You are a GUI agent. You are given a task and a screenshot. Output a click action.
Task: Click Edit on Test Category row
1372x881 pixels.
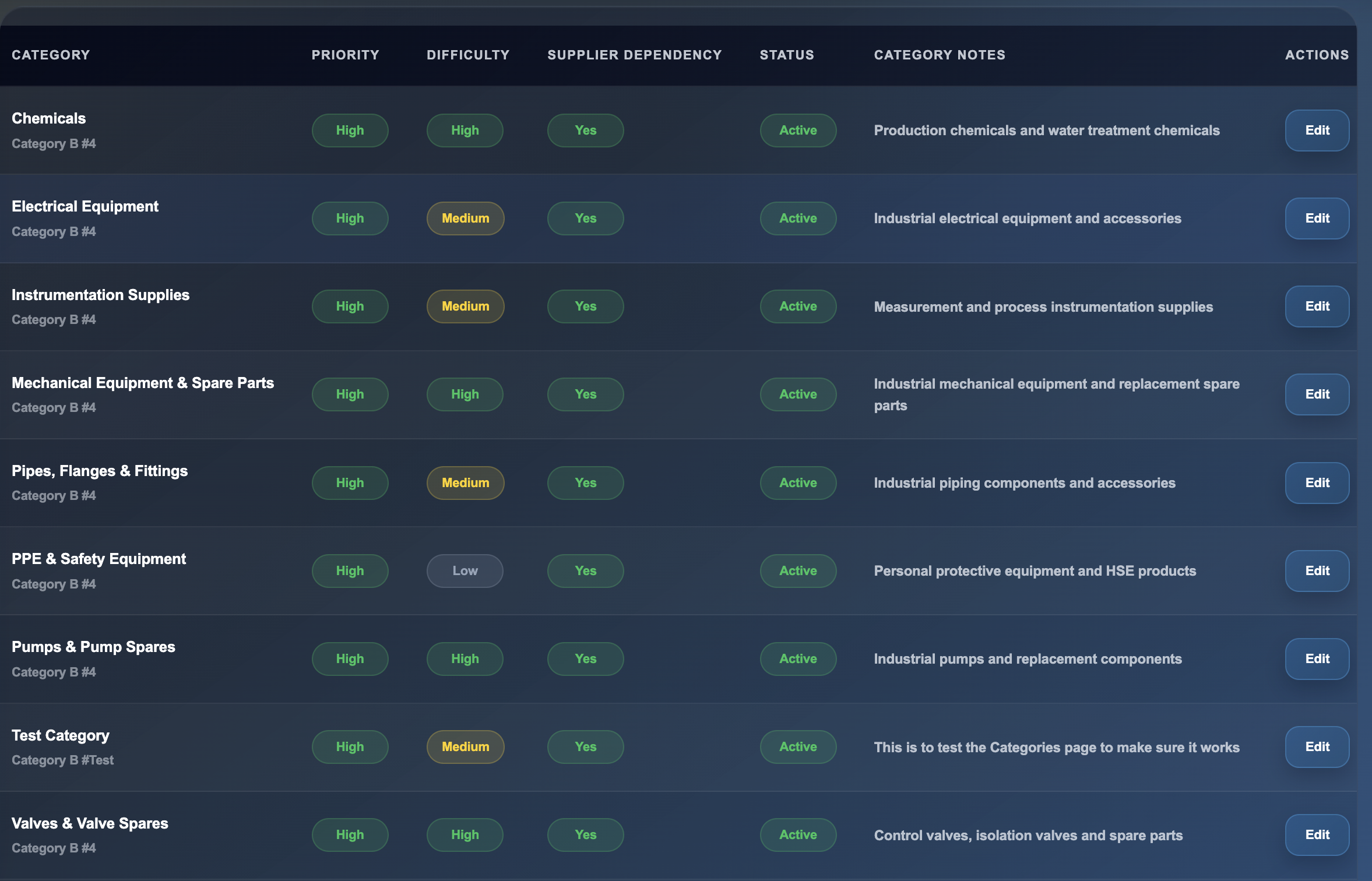click(1317, 747)
